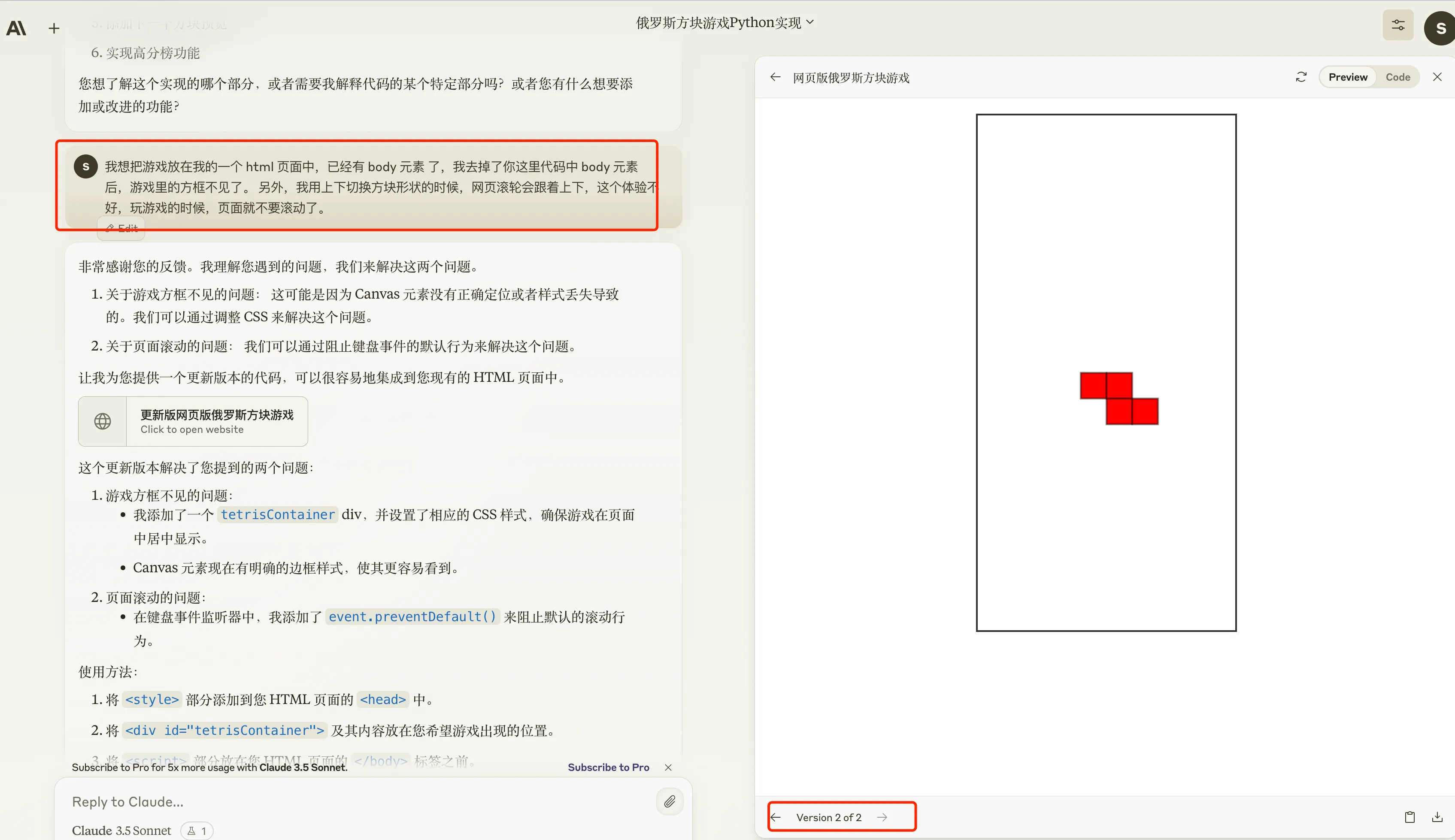Start new chat with plus icon
Image resolution: width=1455 pixels, height=840 pixels.
[54, 28]
